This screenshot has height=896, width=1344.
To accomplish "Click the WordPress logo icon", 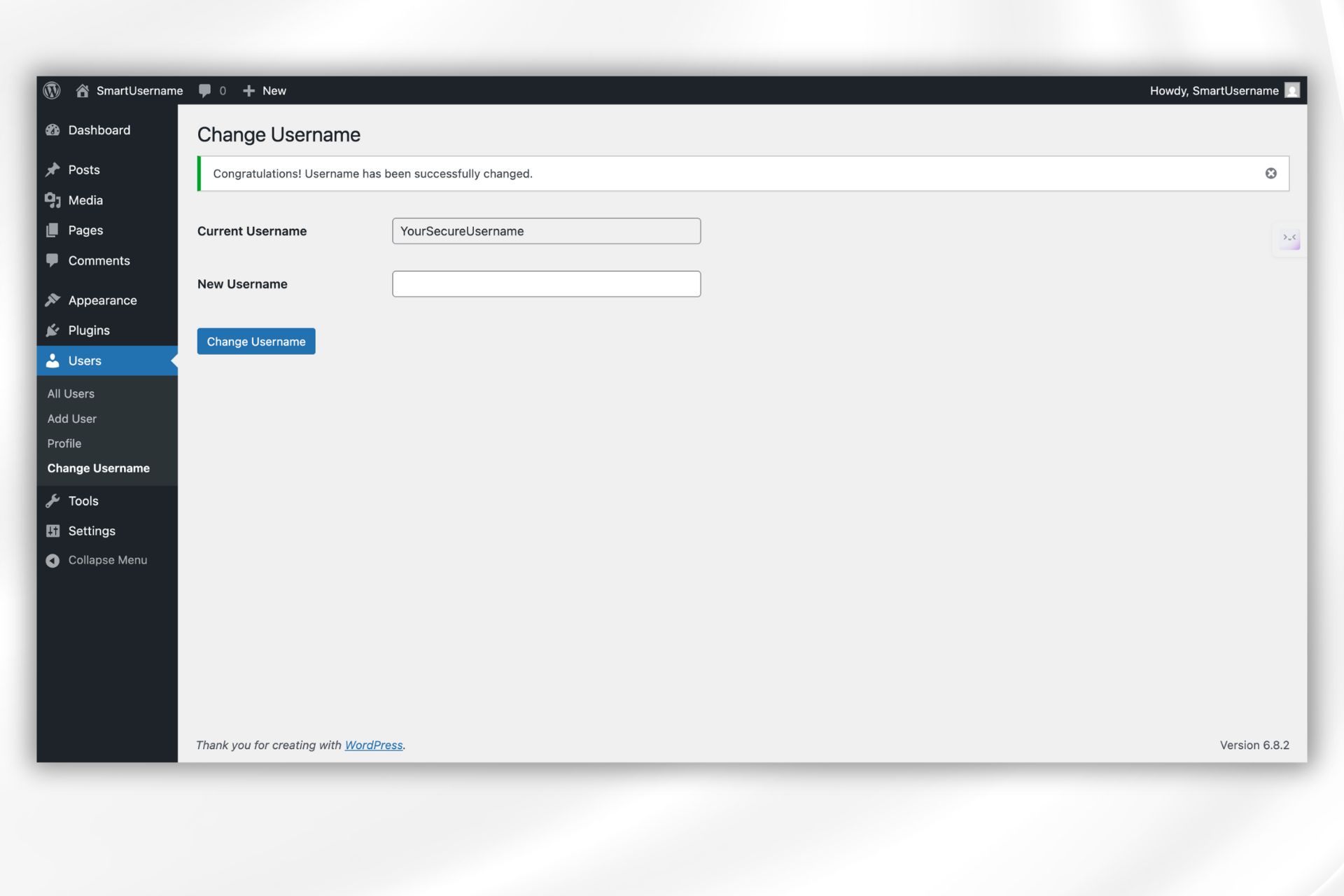I will tap(52, 91).
